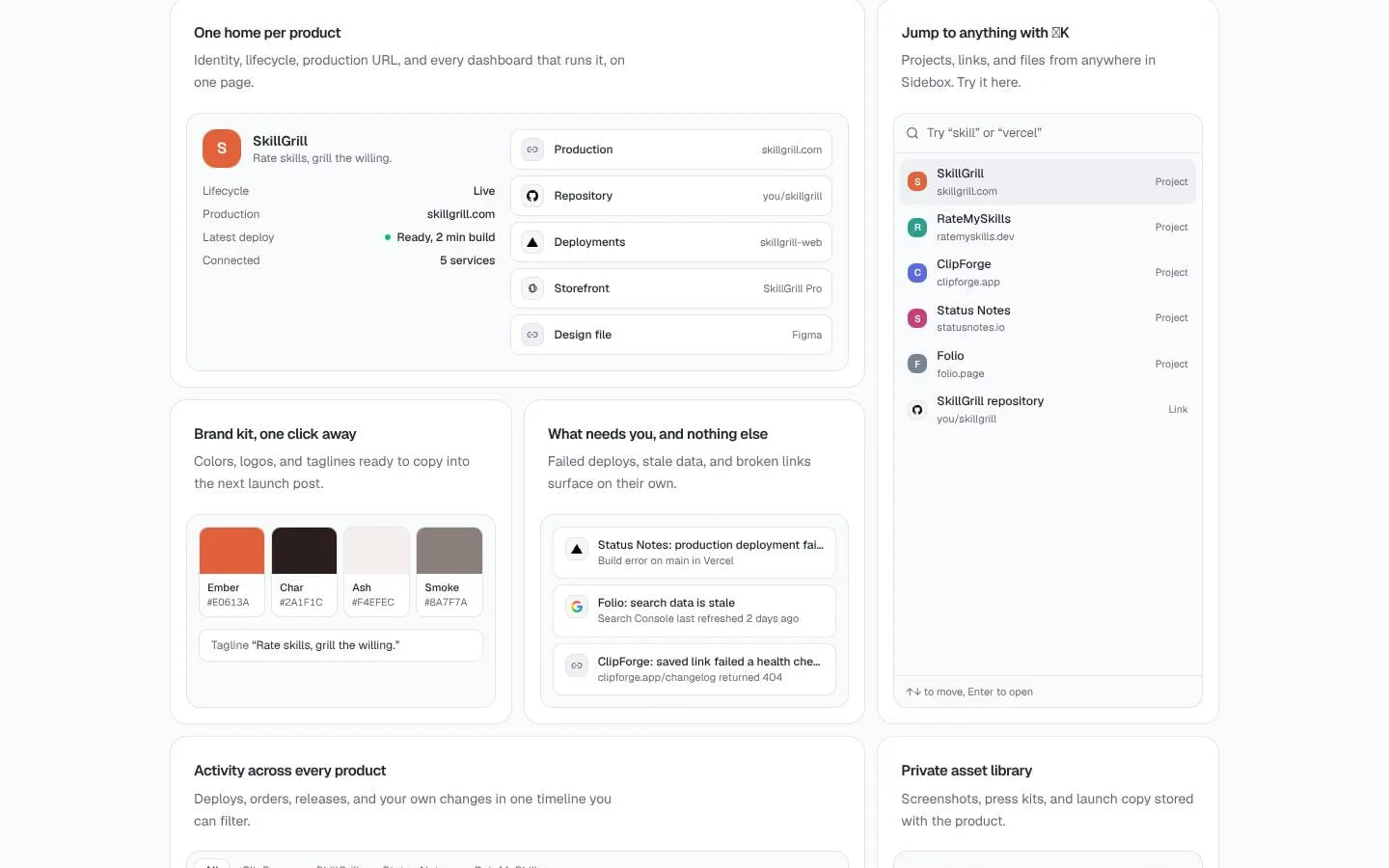Click "folio.page" in the search results
This screenshot has height=868, width=1389.
961,374
